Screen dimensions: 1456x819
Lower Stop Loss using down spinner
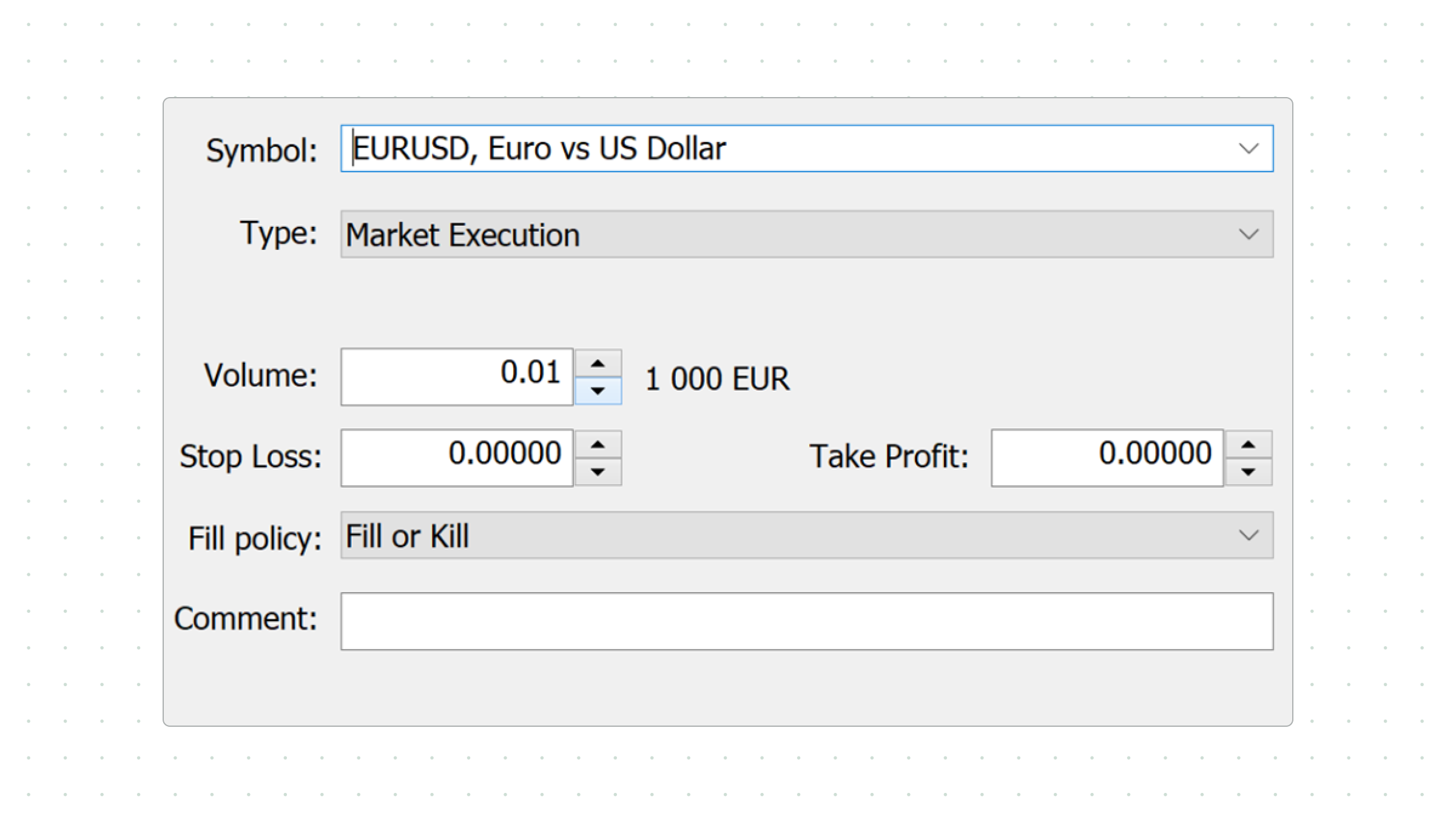[598, 472]
